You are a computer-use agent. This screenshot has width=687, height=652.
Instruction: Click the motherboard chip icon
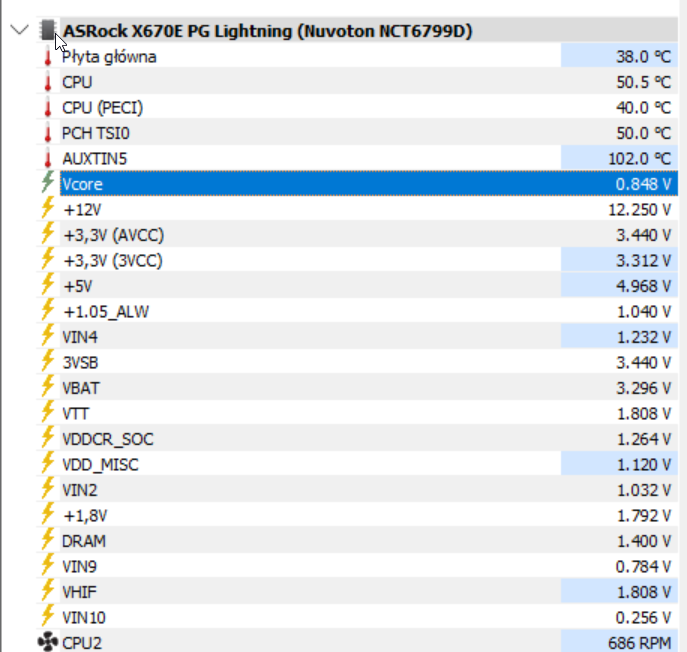pos(46,31)
